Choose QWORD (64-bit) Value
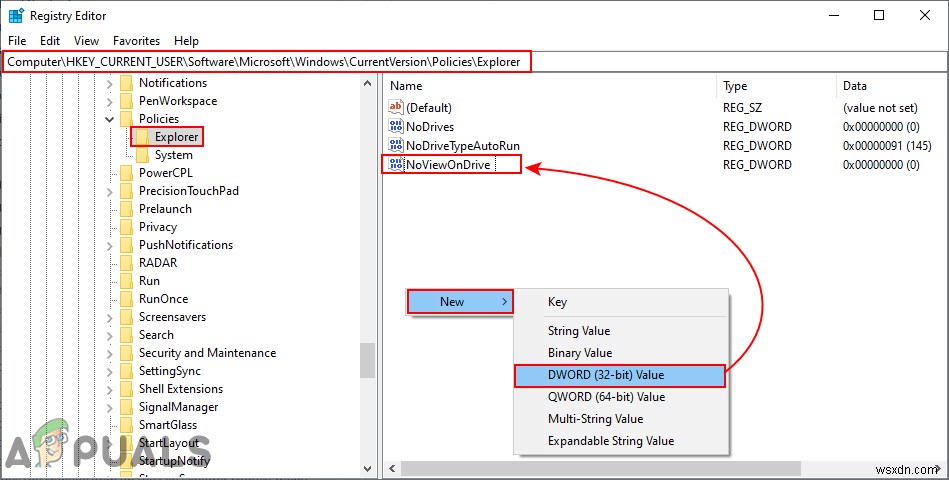This screenshot has width=949, height=480. 621,397
